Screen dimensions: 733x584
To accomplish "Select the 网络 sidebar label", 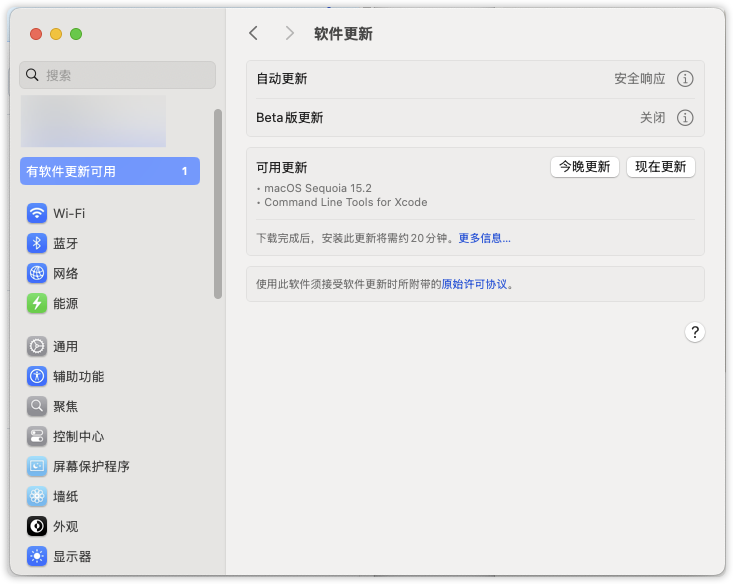I will tap(65, 273).
